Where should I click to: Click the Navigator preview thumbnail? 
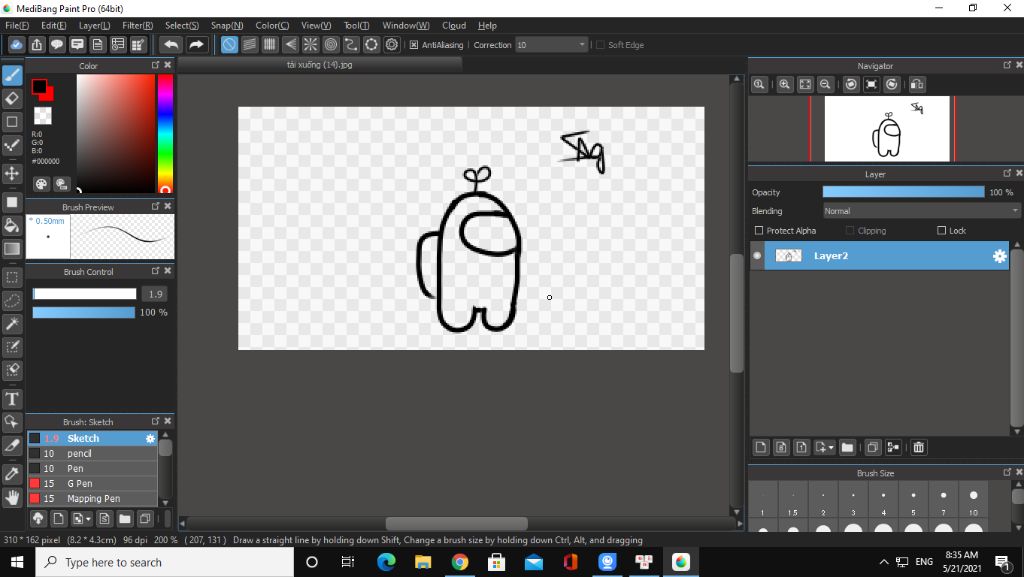(887, 129)
